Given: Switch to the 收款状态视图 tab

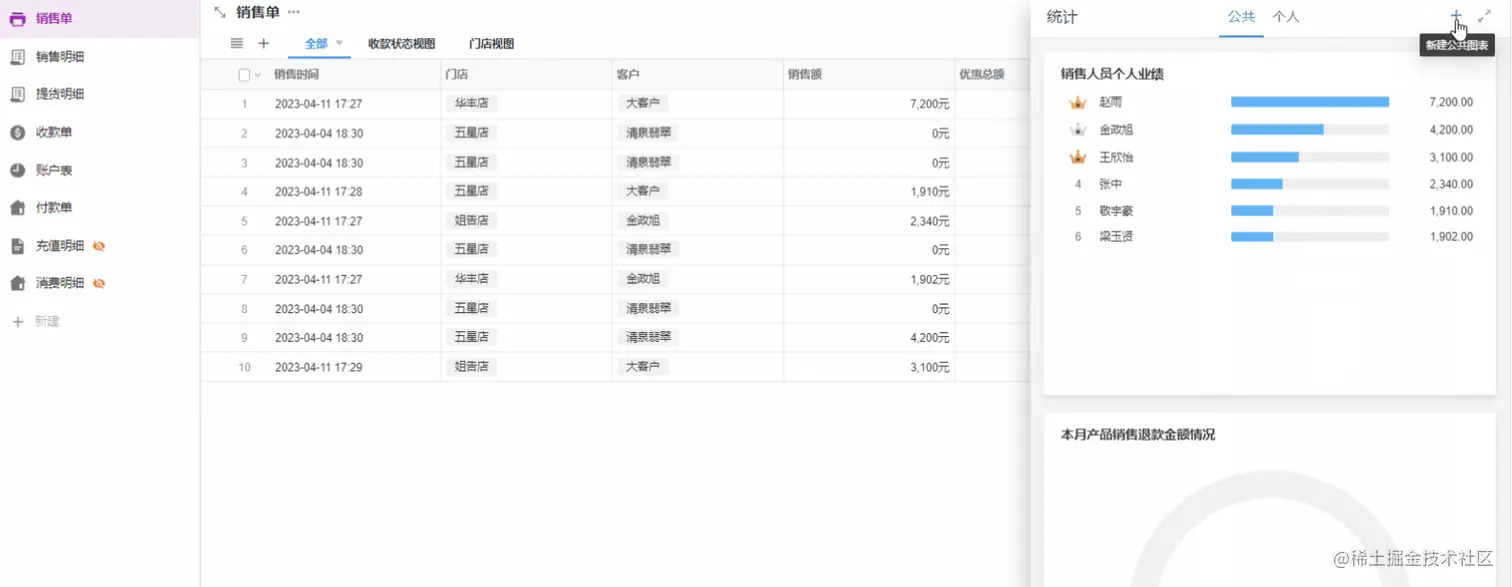Looking at the screenshot, I should pos(401,44).
